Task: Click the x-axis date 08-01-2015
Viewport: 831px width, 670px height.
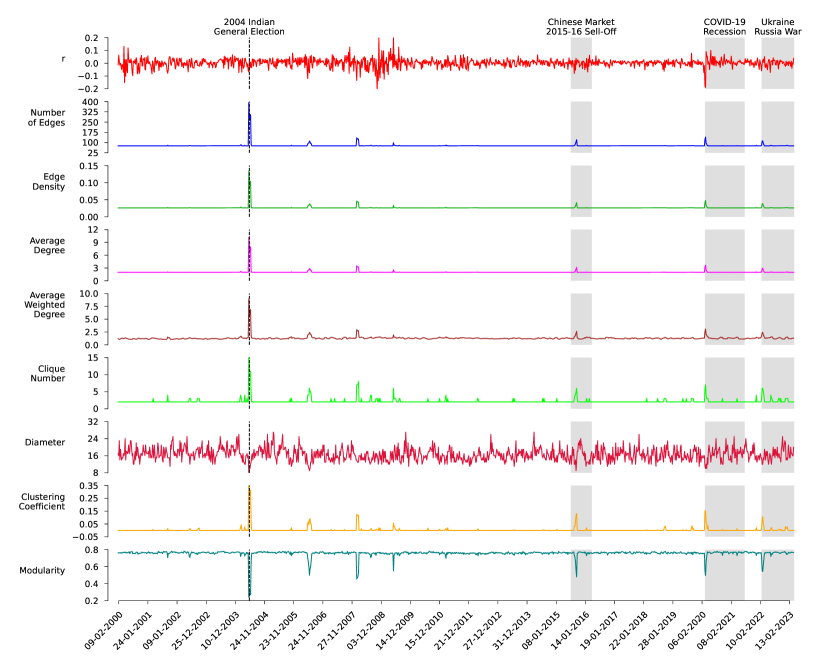Action: click(541, 630)
